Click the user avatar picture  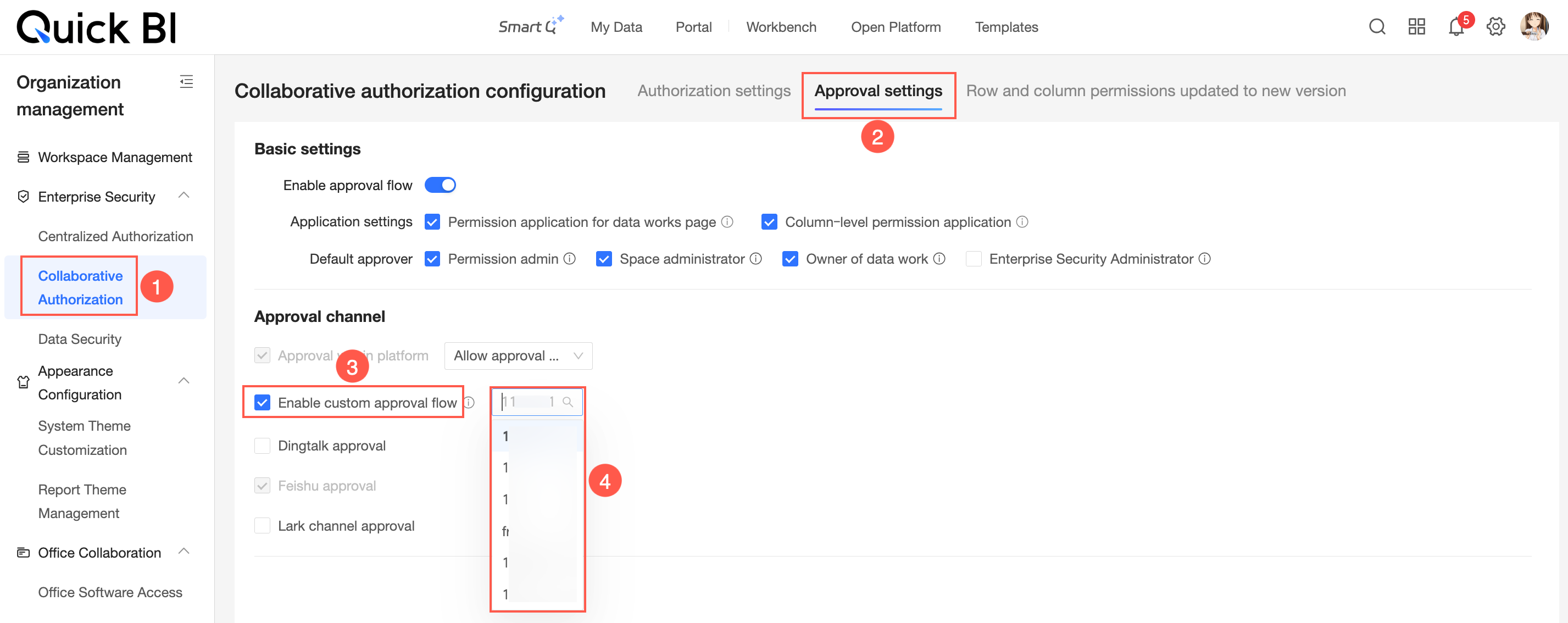pyautogui.click(x=1534, y=27)
